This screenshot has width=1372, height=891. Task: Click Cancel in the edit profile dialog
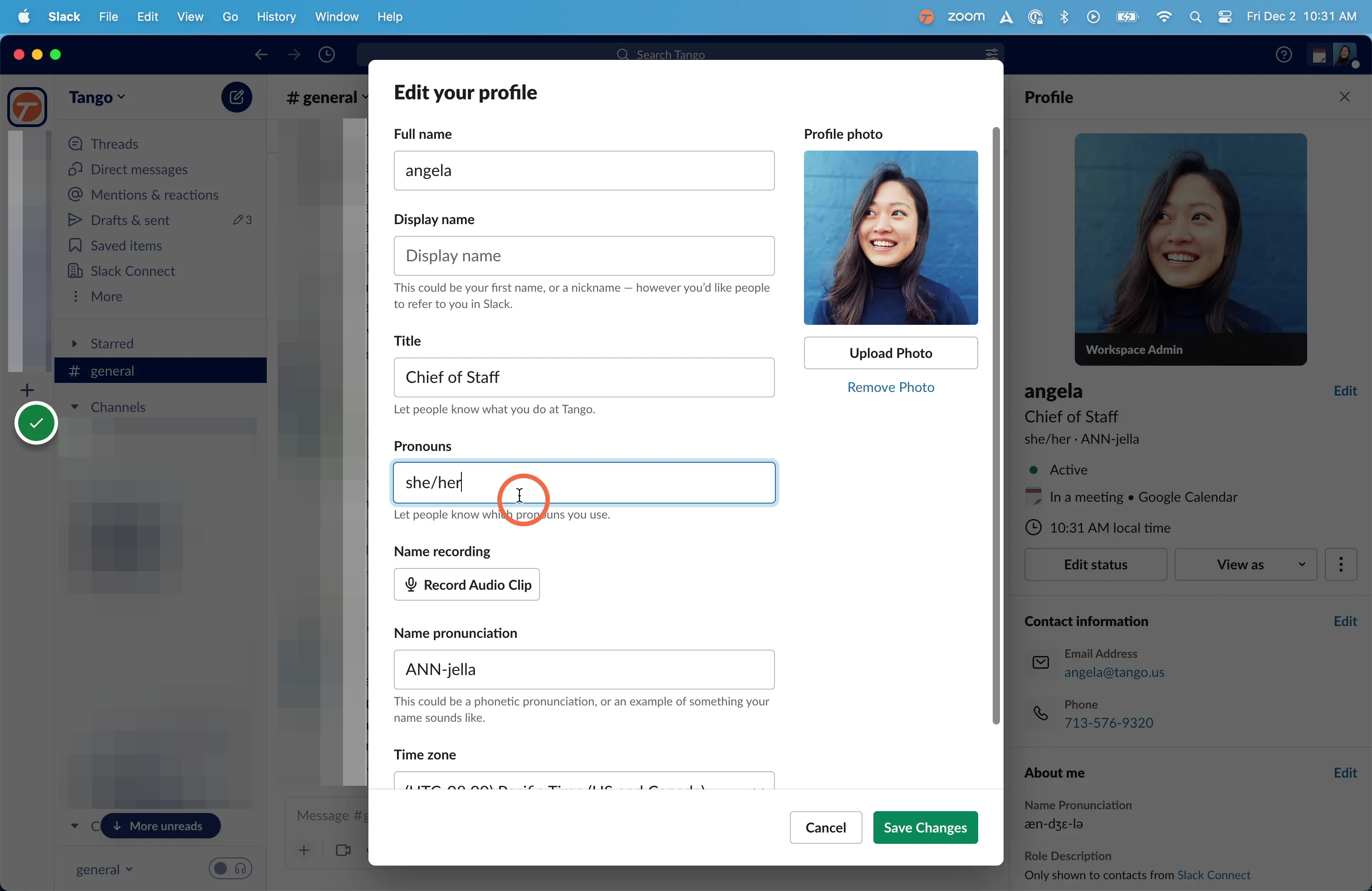pyautogui.click(x=825, y=827)
